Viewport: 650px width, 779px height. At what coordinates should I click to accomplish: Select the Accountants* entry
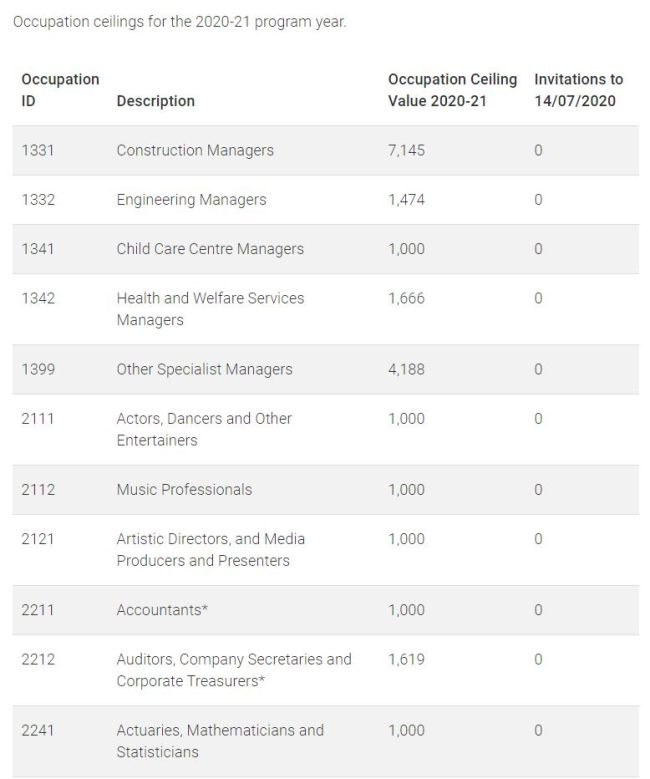tap(162, 609)
